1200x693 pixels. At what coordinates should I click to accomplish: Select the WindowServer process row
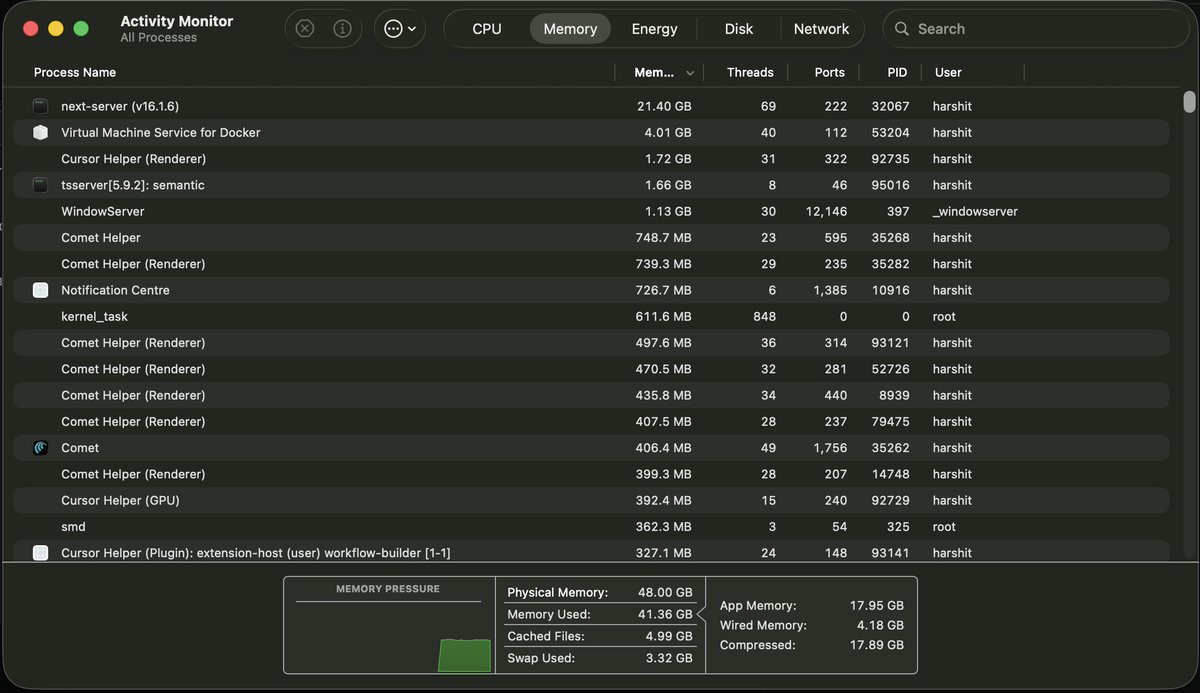(x=590, y=211)
